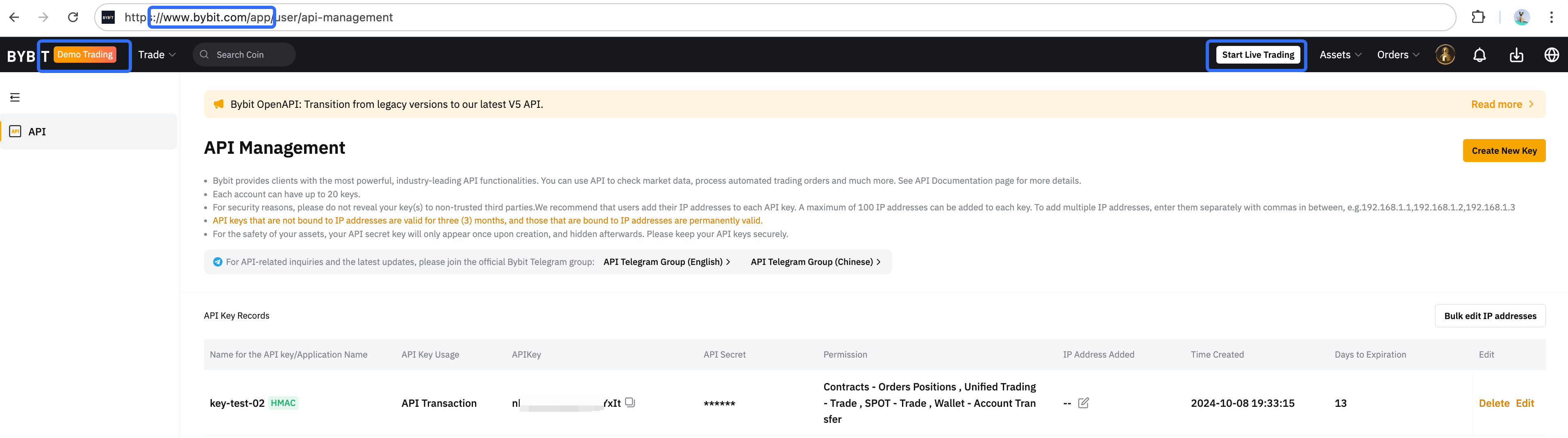Image resolution: width=1568 pixels, height=438 pixels.
Task: Click the megaphone announcement icon
Action: 218,104
